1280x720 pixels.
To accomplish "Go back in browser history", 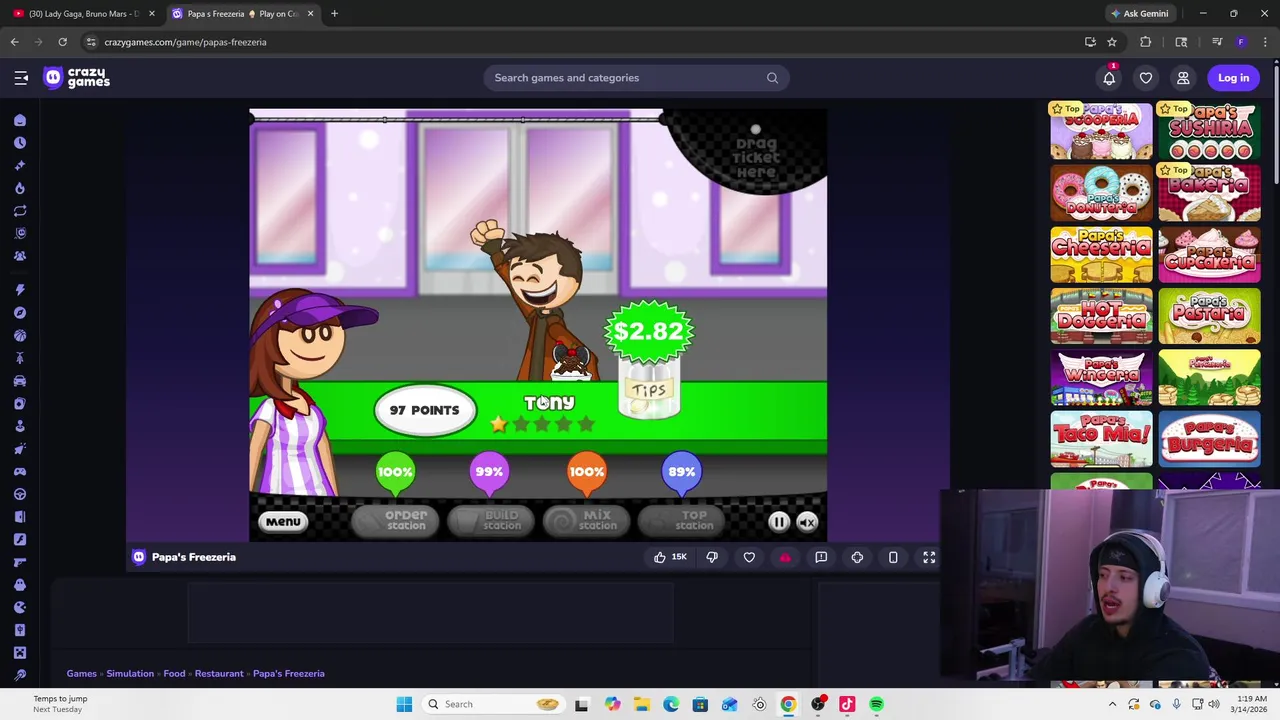I will (14, 42).
